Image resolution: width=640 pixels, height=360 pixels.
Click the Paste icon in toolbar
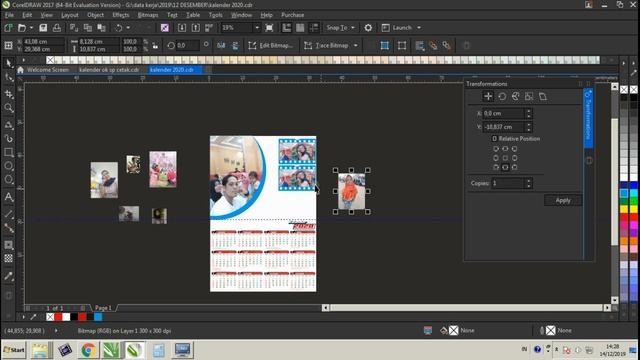(x=101, y=28)
